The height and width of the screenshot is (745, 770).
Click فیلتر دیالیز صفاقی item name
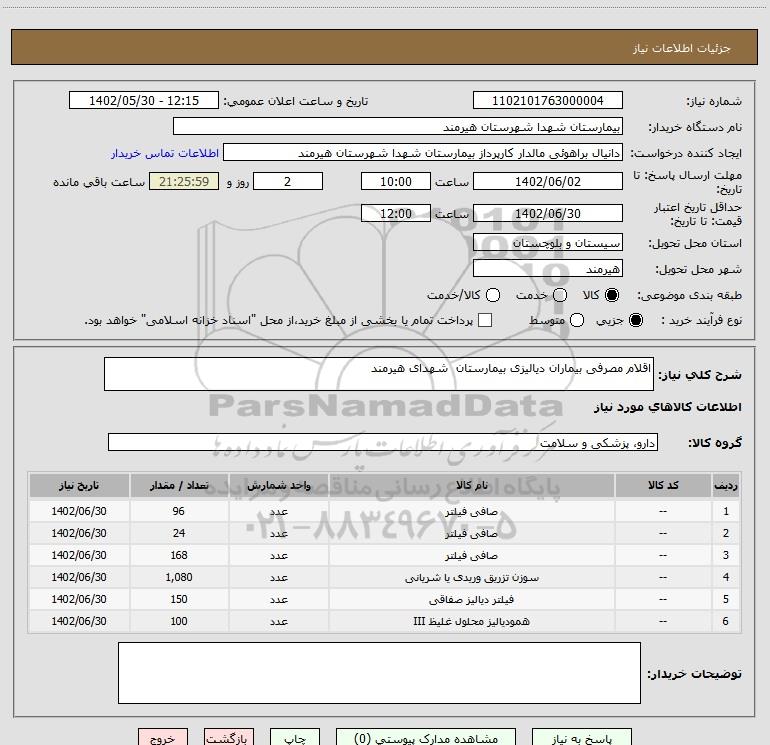pos(471,600)
